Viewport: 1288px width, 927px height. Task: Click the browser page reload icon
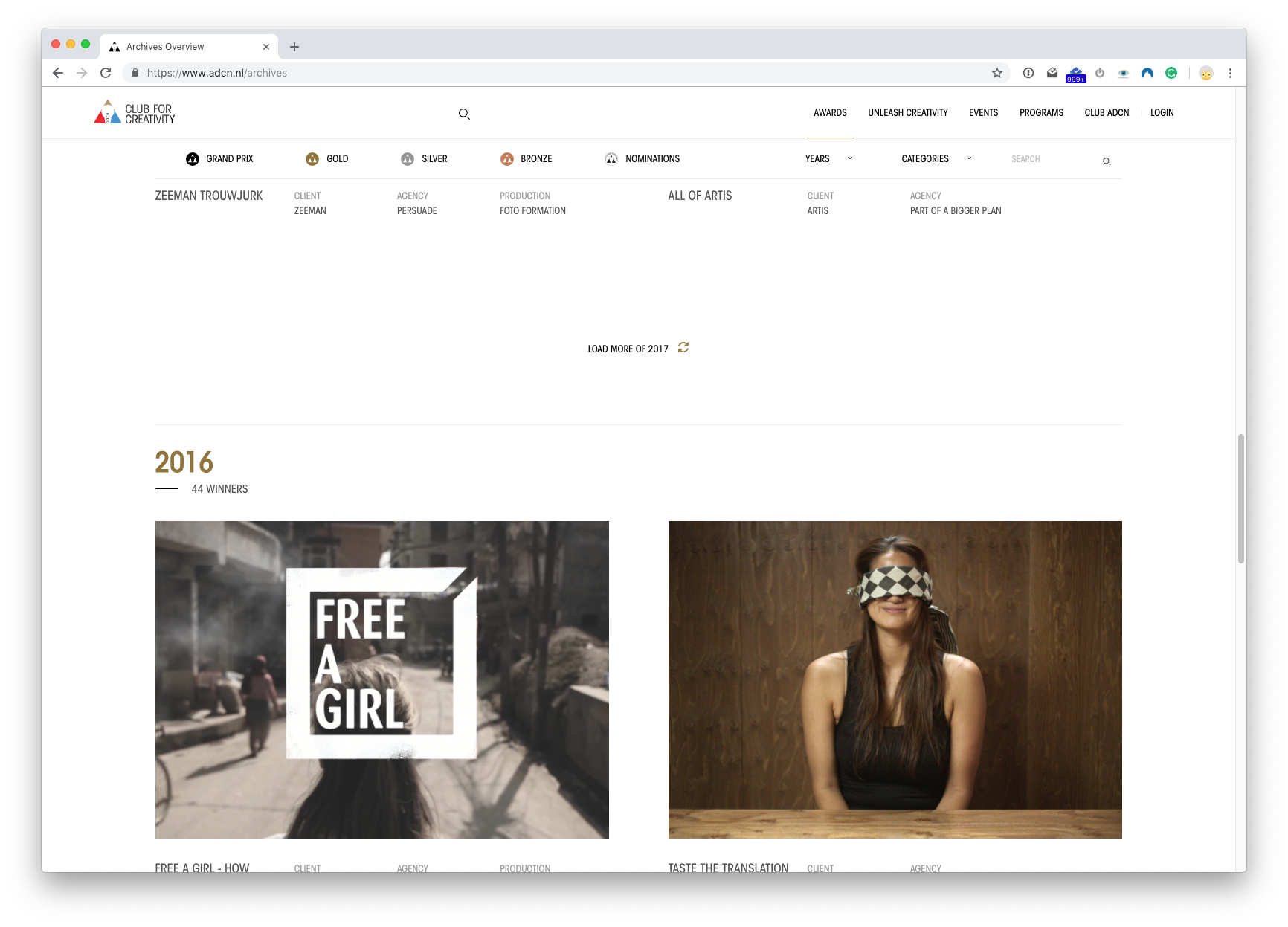pos(106,73)
